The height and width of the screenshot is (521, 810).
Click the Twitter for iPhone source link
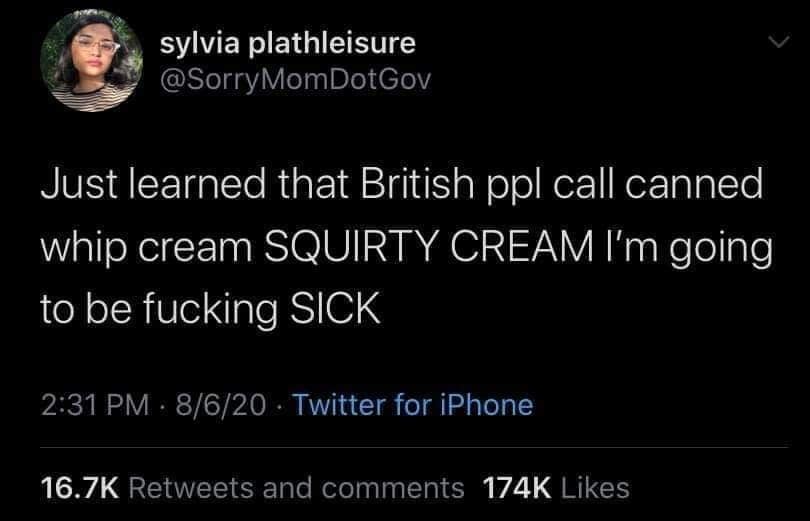tap(413, 404)
